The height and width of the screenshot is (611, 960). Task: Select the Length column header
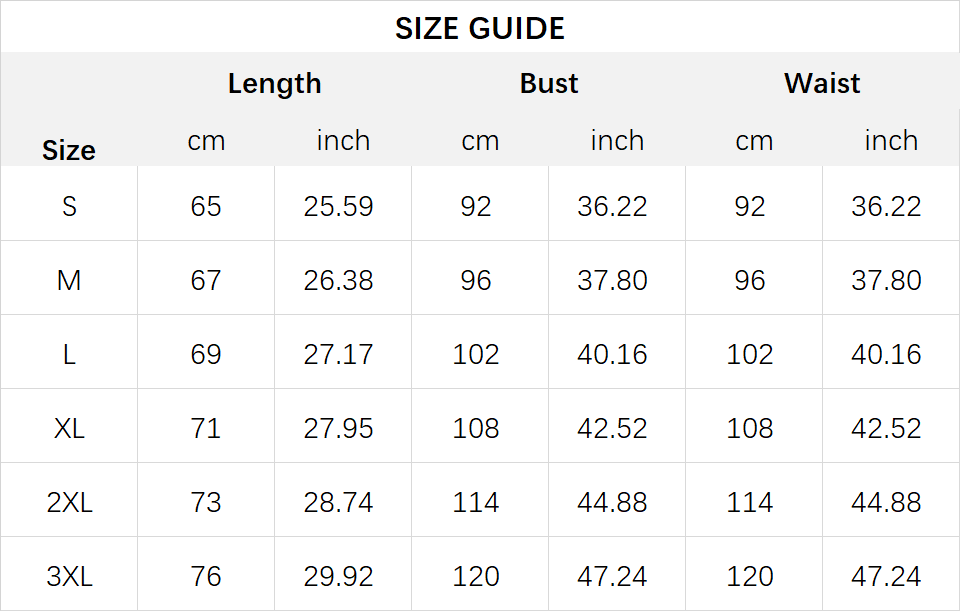click(x=274, y=84)
